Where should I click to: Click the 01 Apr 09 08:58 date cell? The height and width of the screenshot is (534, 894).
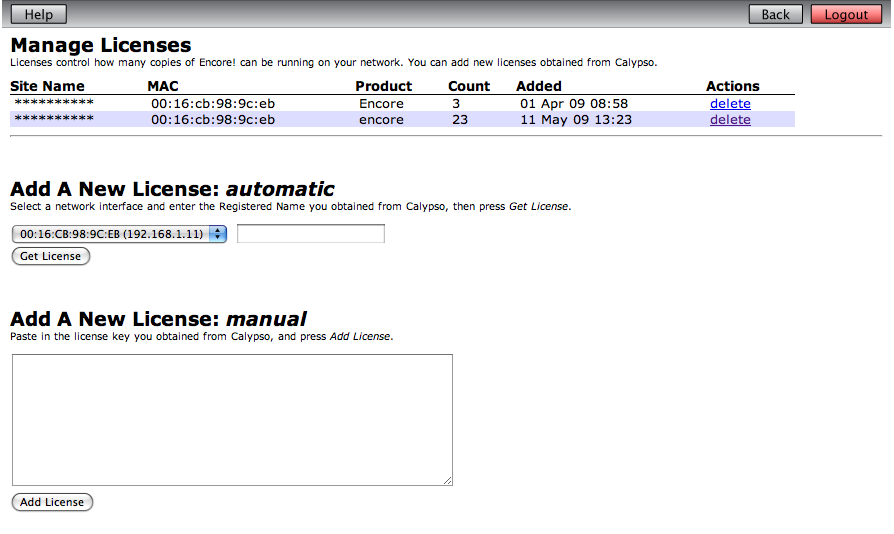[573, 103]
